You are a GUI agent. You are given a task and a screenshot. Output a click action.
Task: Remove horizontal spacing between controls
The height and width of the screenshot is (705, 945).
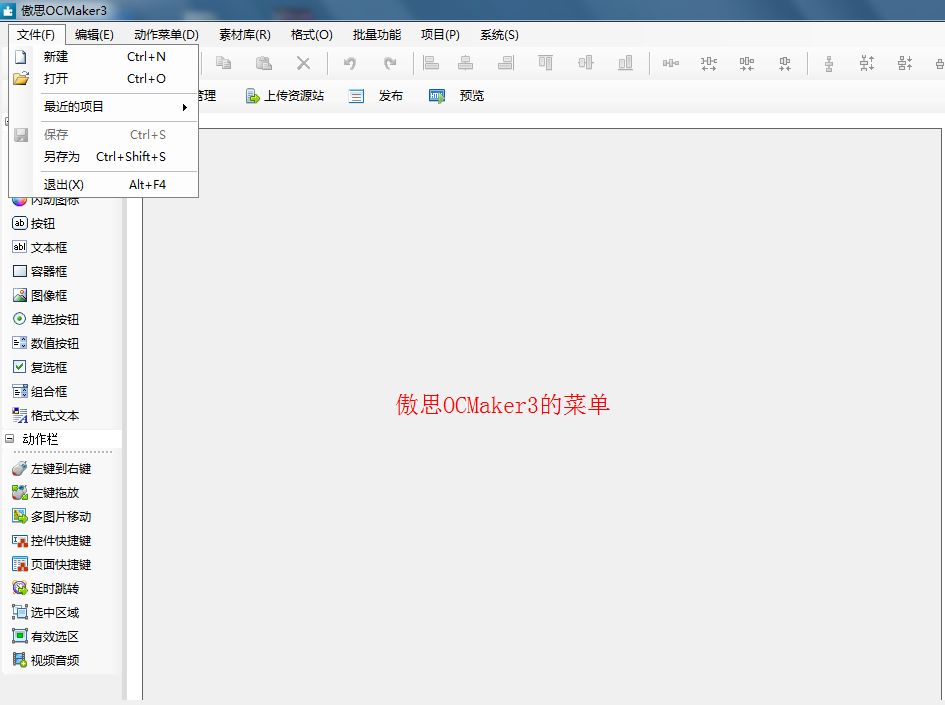pos(785,63)
